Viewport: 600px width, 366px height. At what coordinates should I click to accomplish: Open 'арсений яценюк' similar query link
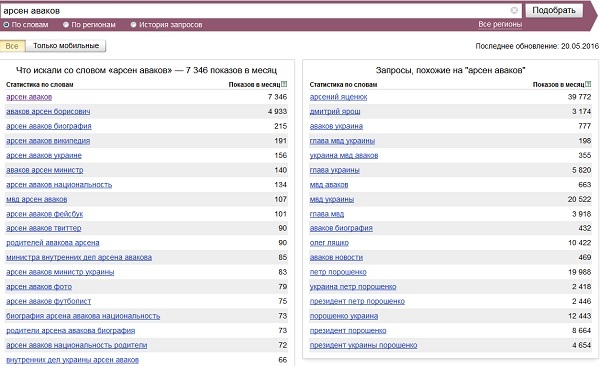[x=338, y=97]
